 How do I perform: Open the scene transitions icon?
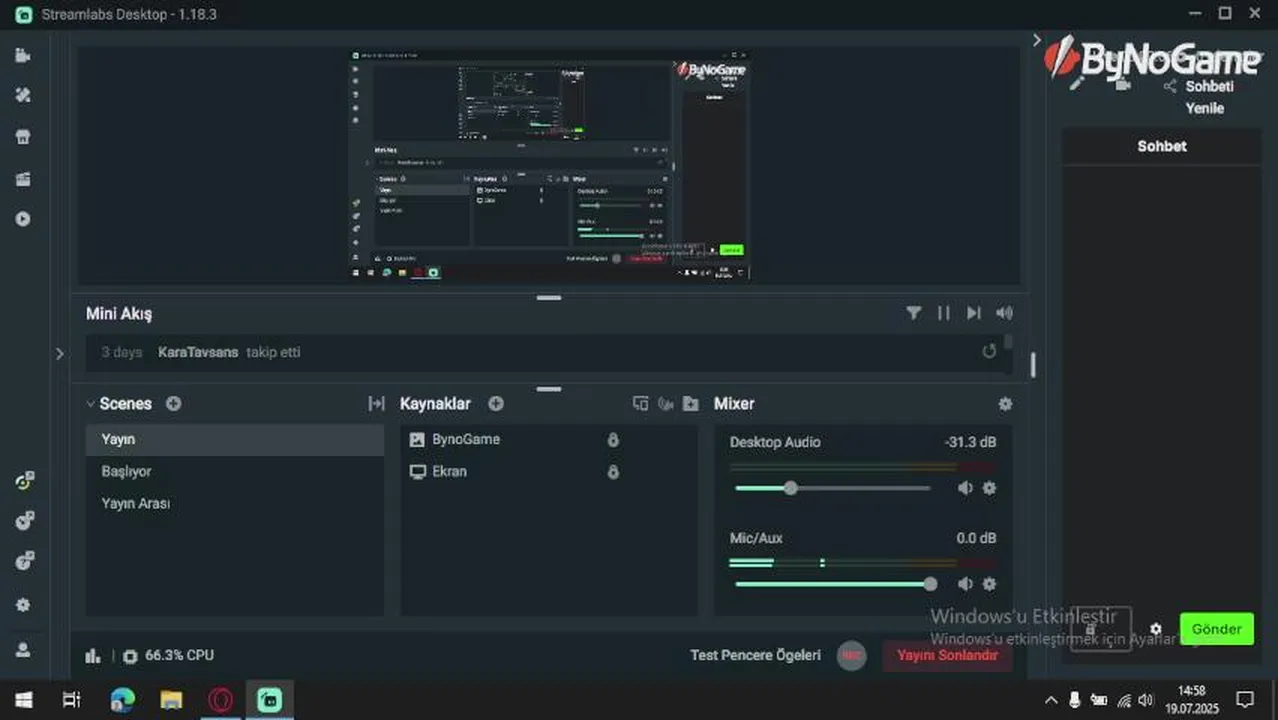376,403
